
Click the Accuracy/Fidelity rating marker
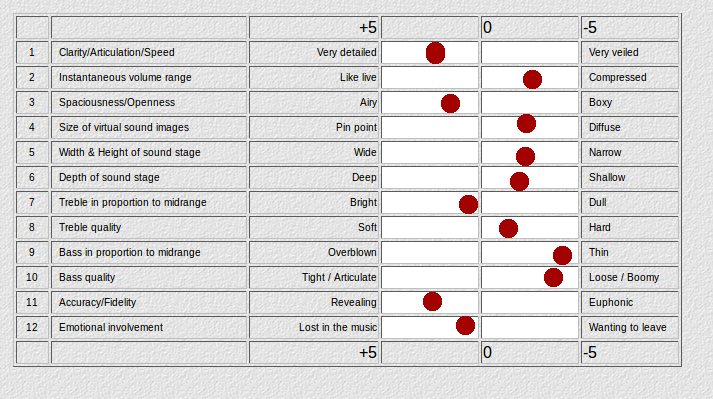point(432,301)
